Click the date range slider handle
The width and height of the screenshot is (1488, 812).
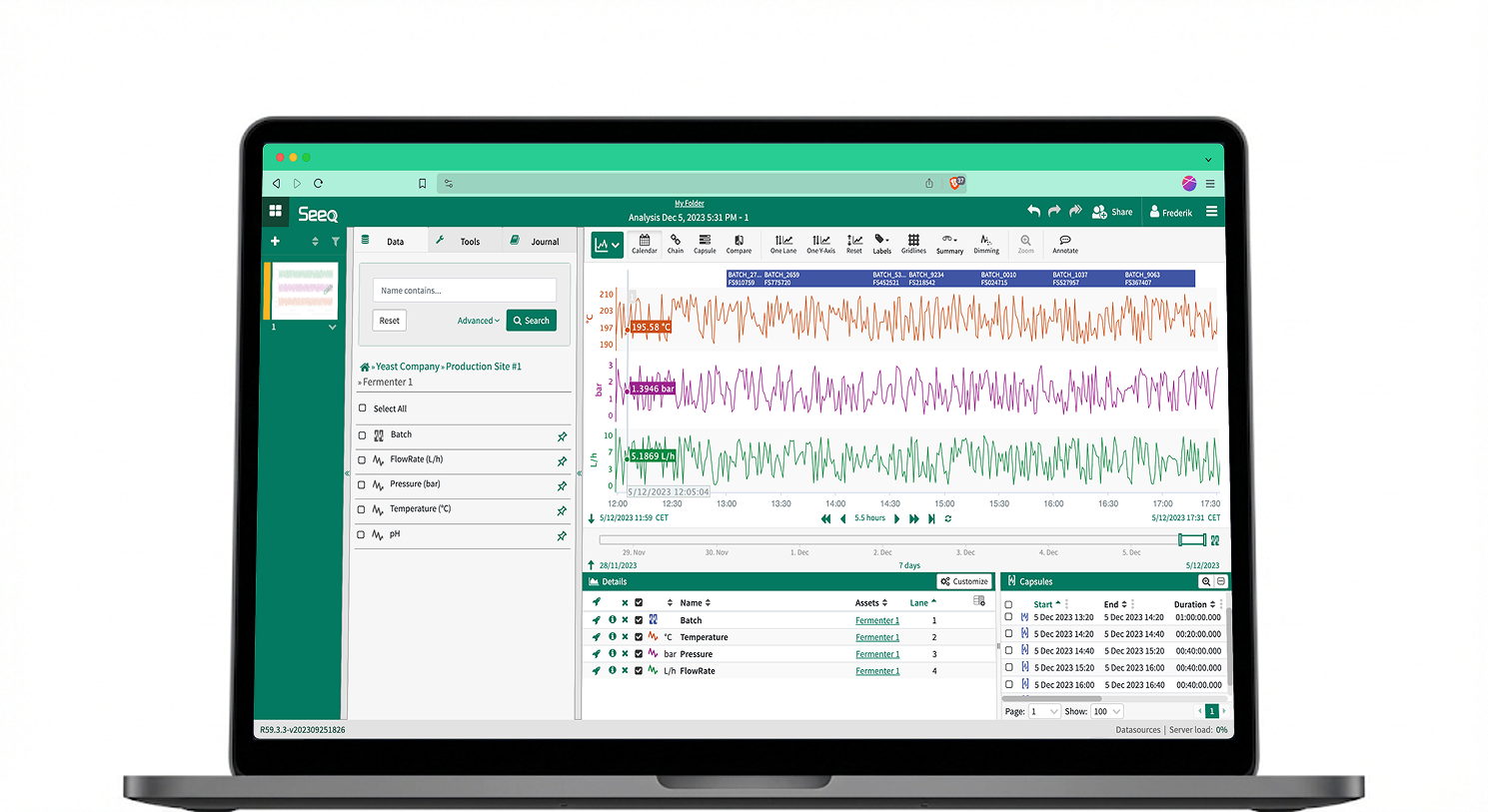1191,540
